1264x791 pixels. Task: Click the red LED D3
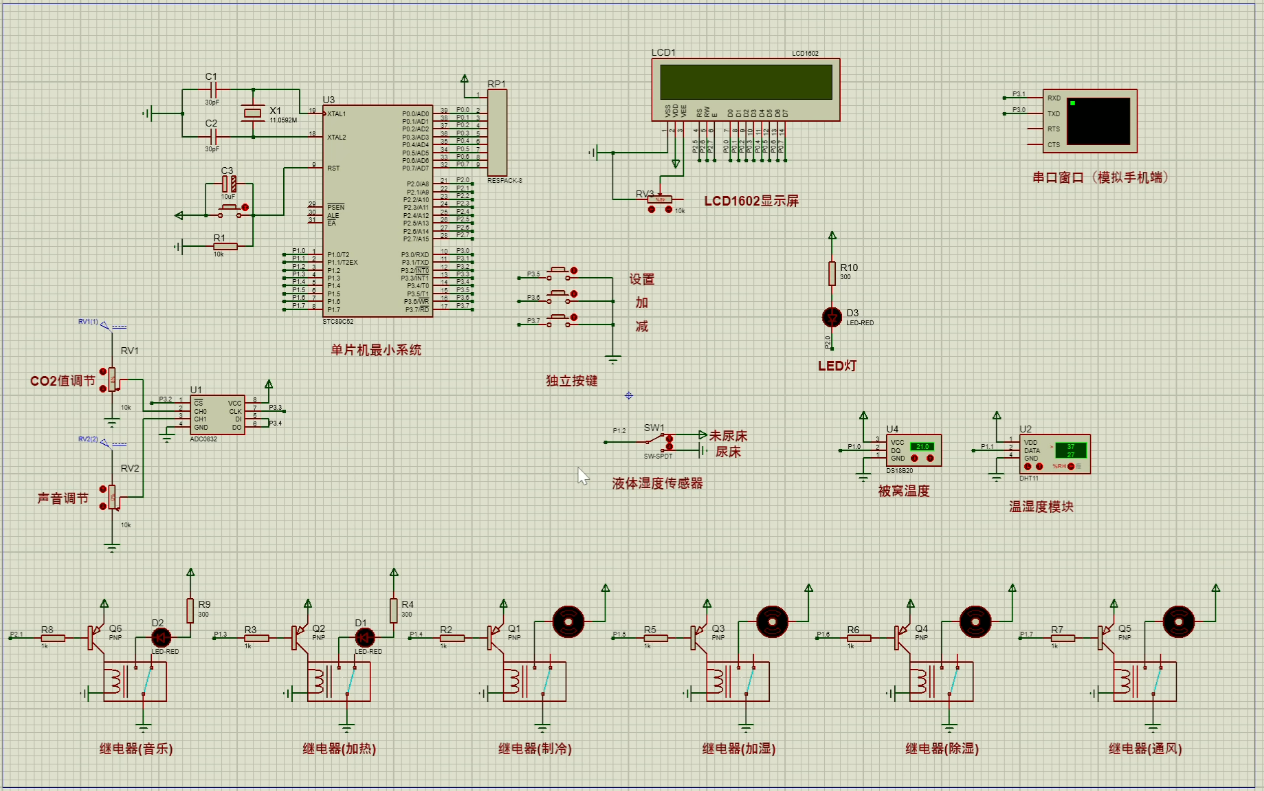pos(830,317)
